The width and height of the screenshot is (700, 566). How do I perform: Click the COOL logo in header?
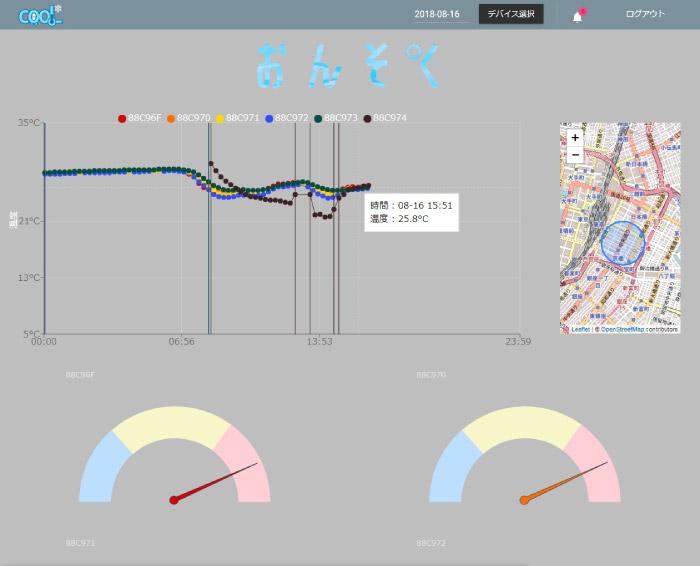click(x=41, y=15)
